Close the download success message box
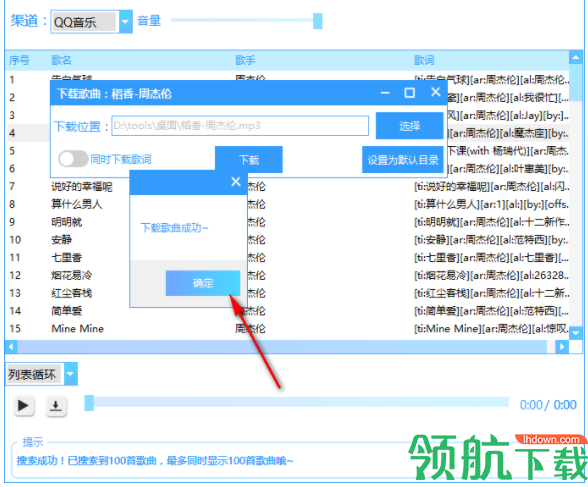The image size is (588, 487). pos(236,182)
